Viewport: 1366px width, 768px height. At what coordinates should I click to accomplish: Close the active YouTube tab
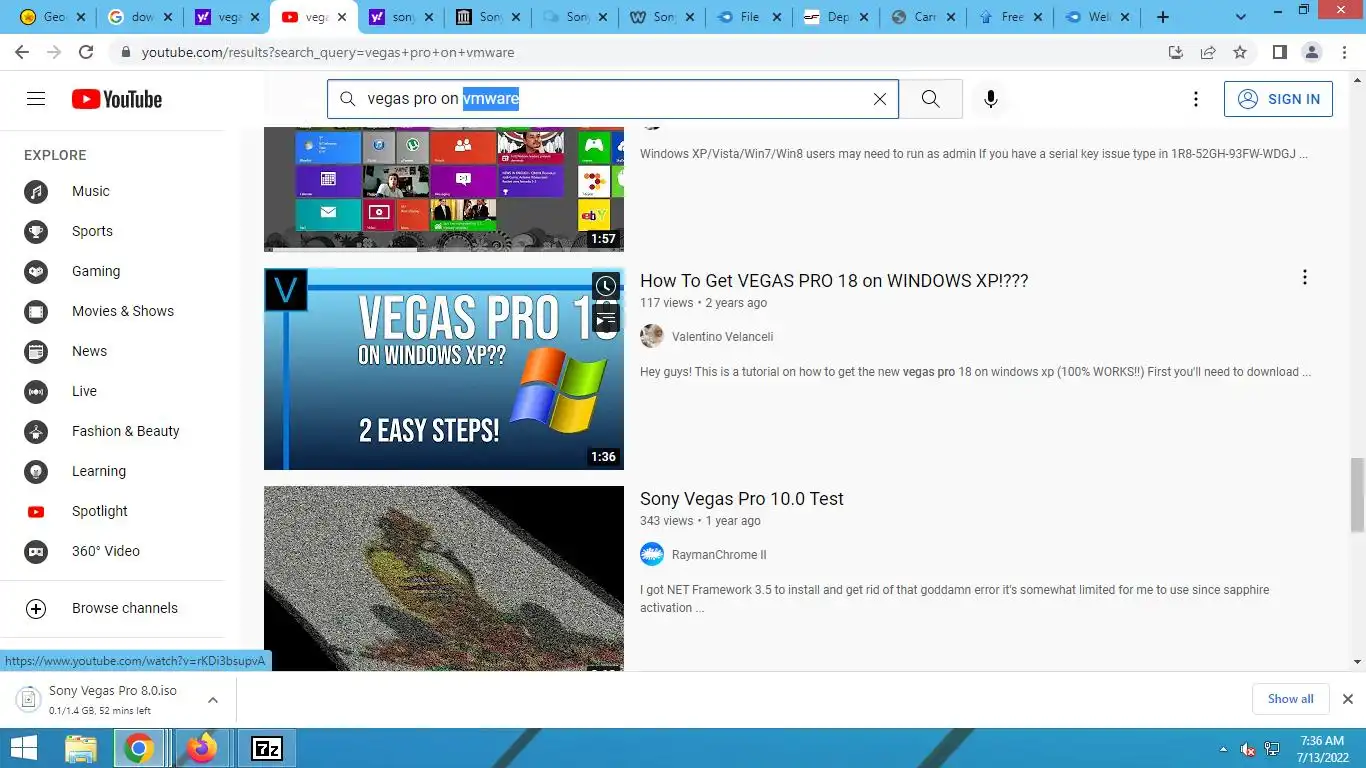click(341, 17)
